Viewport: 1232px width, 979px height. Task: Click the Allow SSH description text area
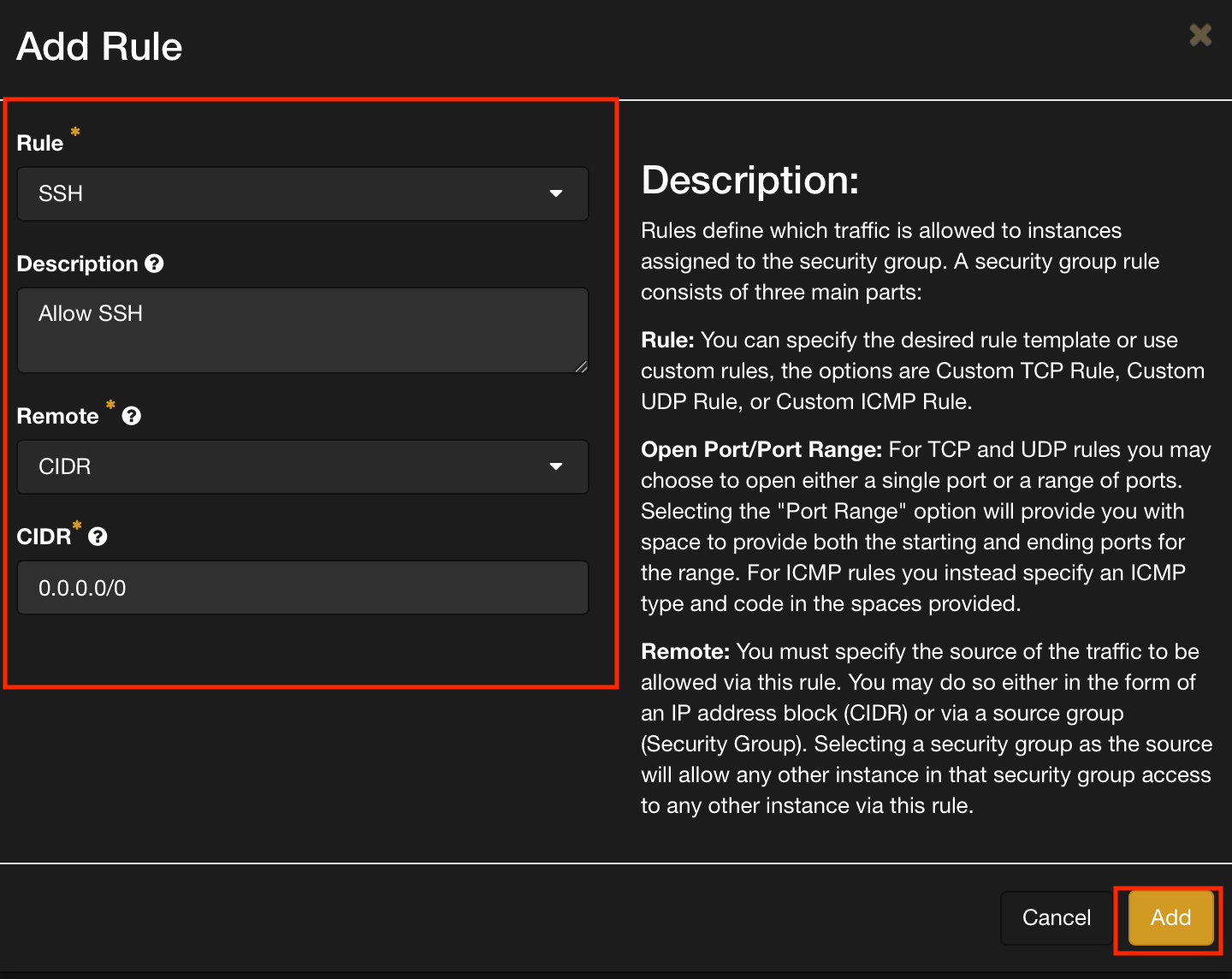[303, 331]
